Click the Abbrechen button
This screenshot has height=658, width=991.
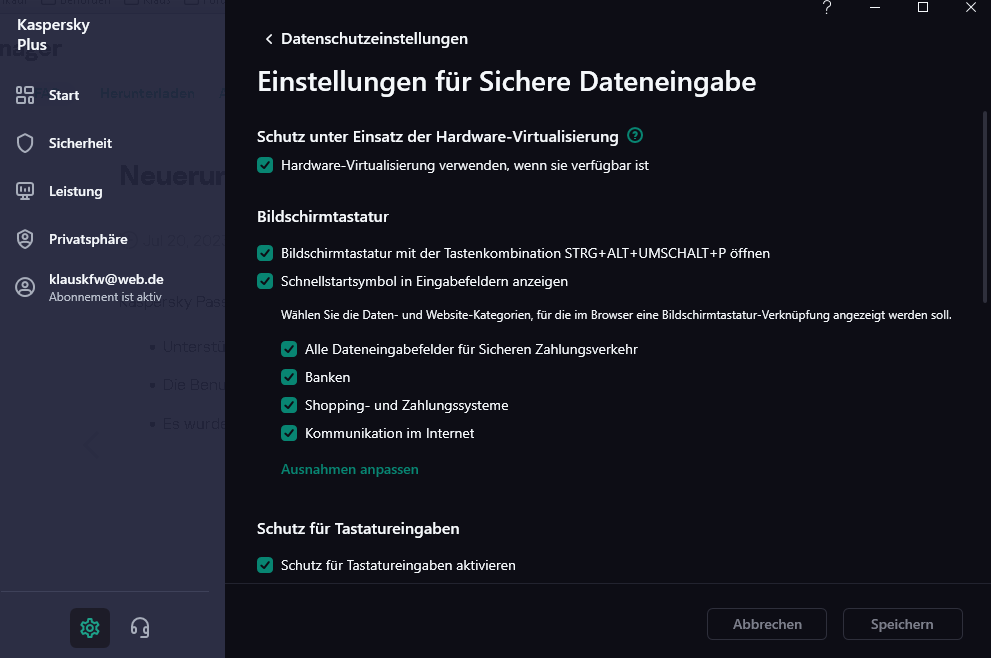tap(767, 624)
